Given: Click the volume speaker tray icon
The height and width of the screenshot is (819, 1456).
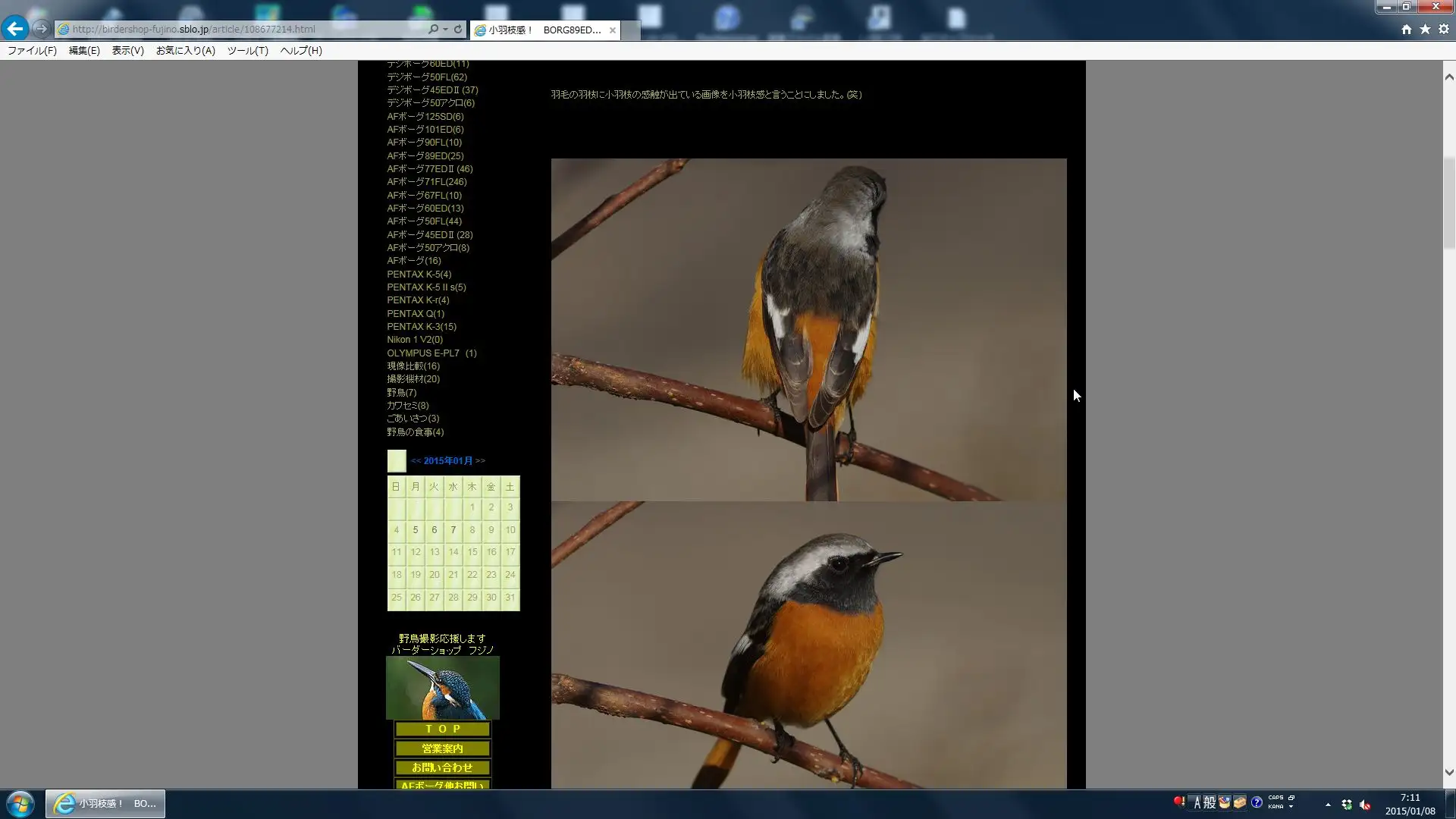Looking at the screenshot, I should [1365, 805].
